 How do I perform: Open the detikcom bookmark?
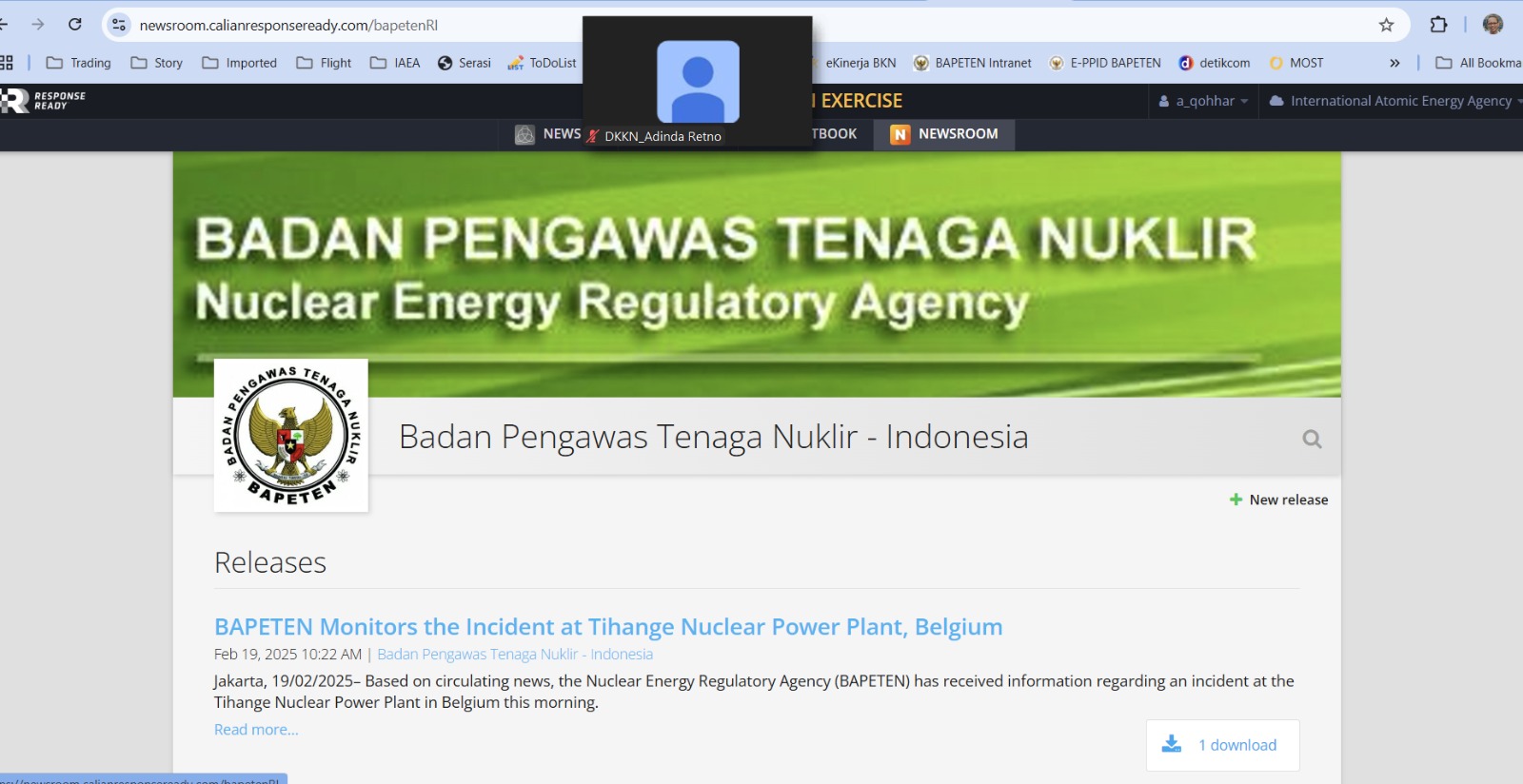[1215, 63]
